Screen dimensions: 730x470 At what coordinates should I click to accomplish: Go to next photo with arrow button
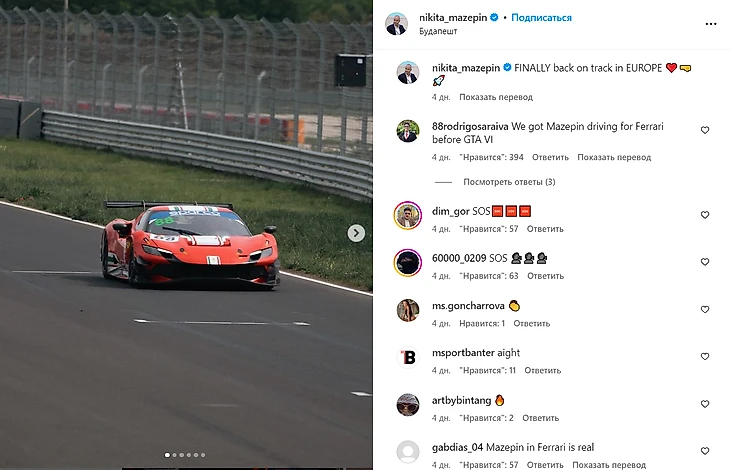coord(356,233)
